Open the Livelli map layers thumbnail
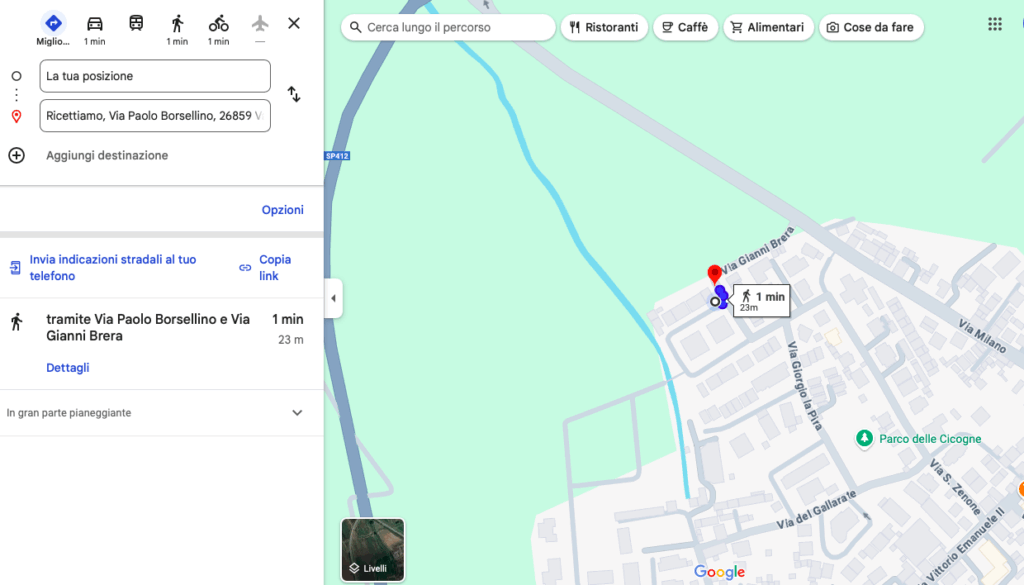1024x585 pixels. (373, 550)
